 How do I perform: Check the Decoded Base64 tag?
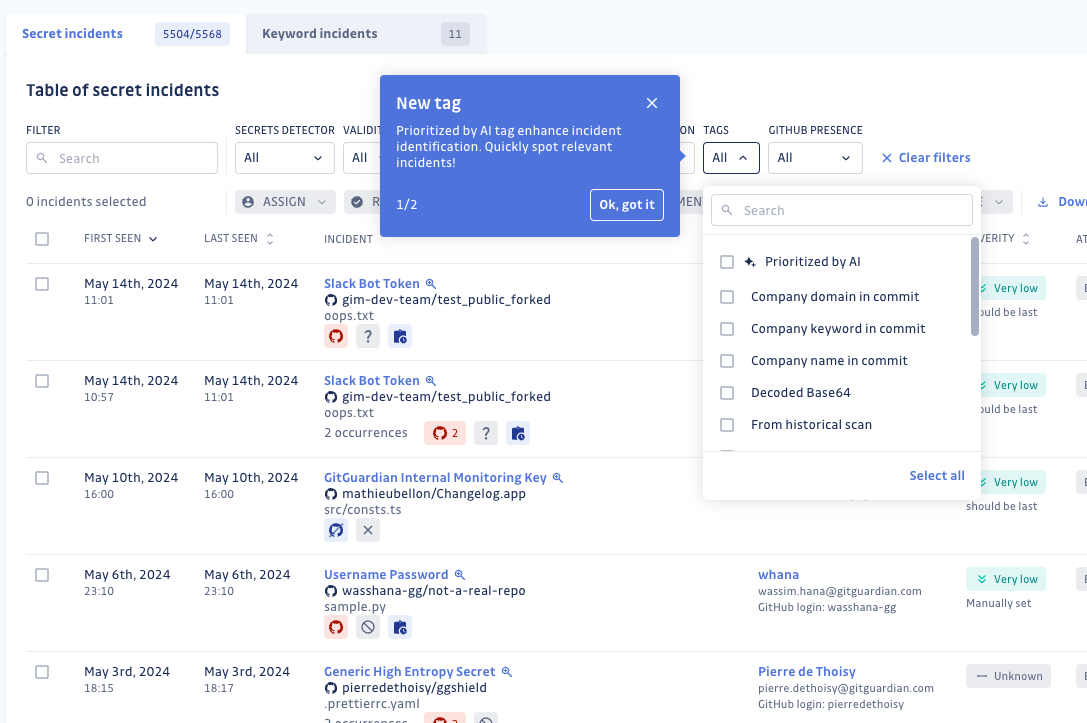coord(727,393)
